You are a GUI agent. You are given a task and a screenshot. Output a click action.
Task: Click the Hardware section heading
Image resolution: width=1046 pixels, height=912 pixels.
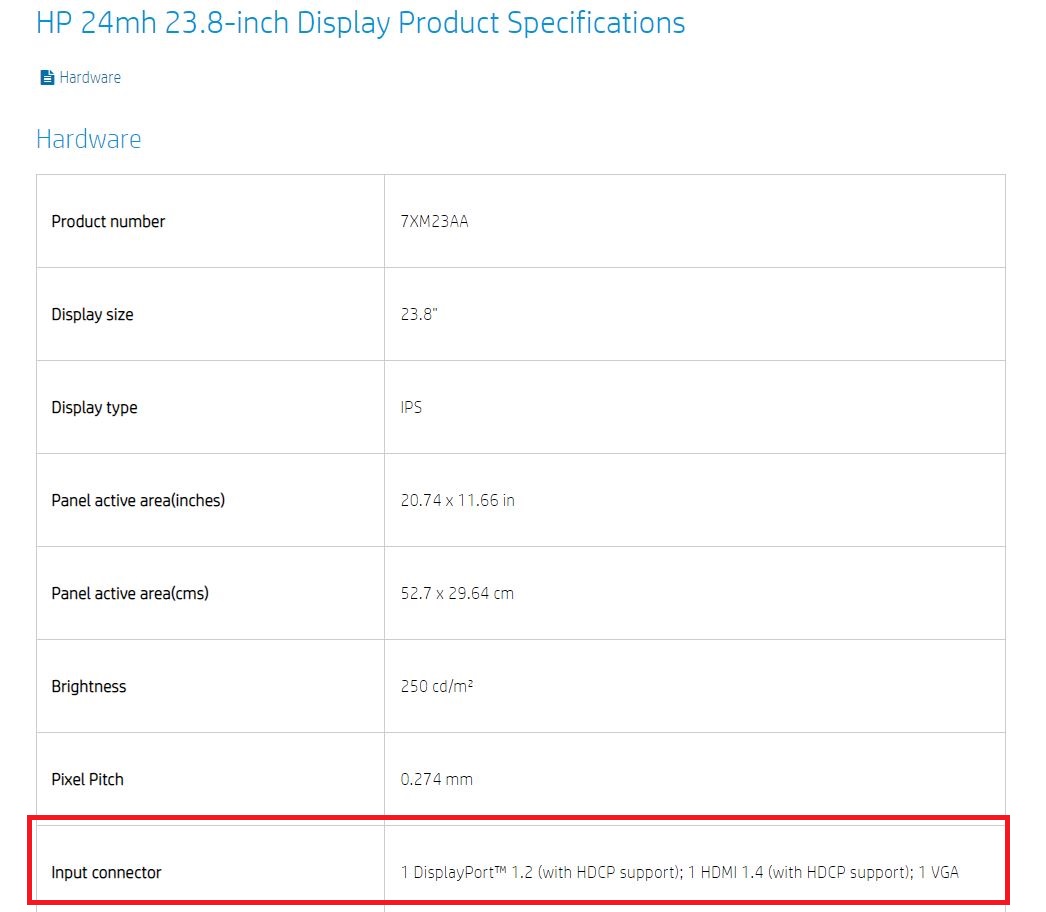click(x=88, y=139)
